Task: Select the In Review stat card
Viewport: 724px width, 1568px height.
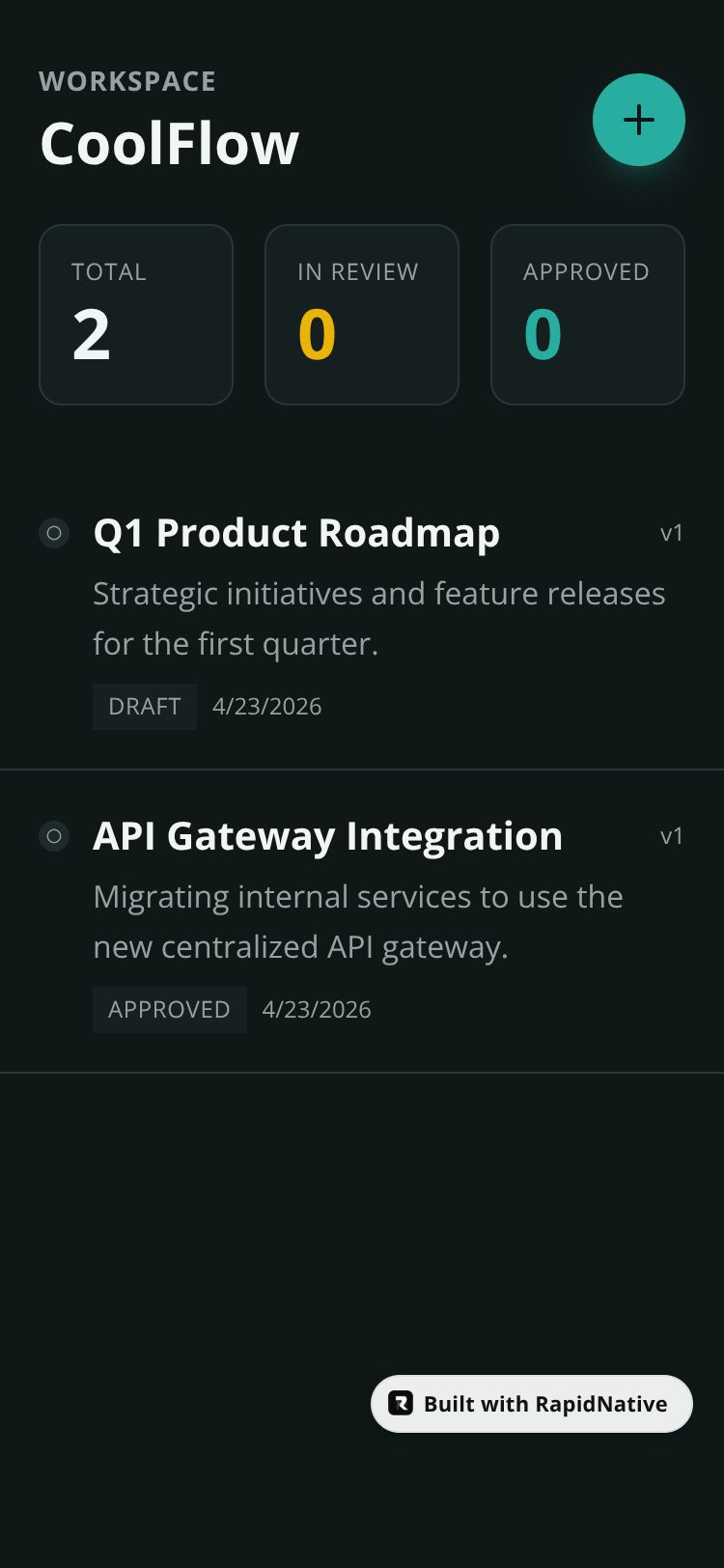Action: (362, 315)
